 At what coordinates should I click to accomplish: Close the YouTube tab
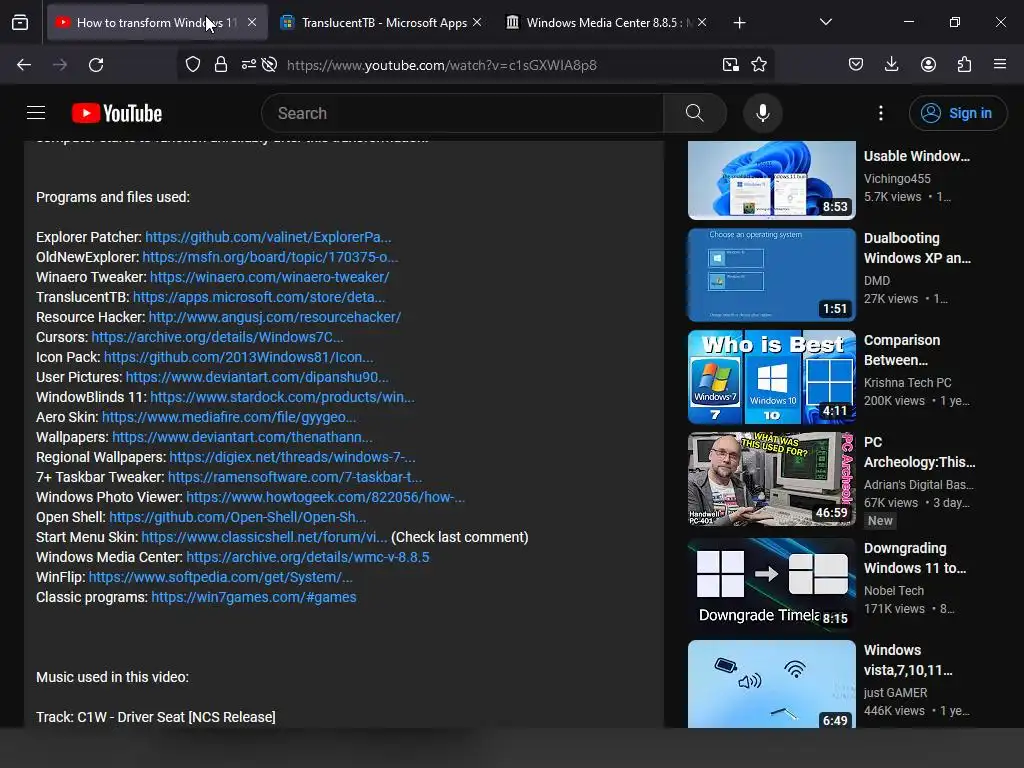(252, 22)
